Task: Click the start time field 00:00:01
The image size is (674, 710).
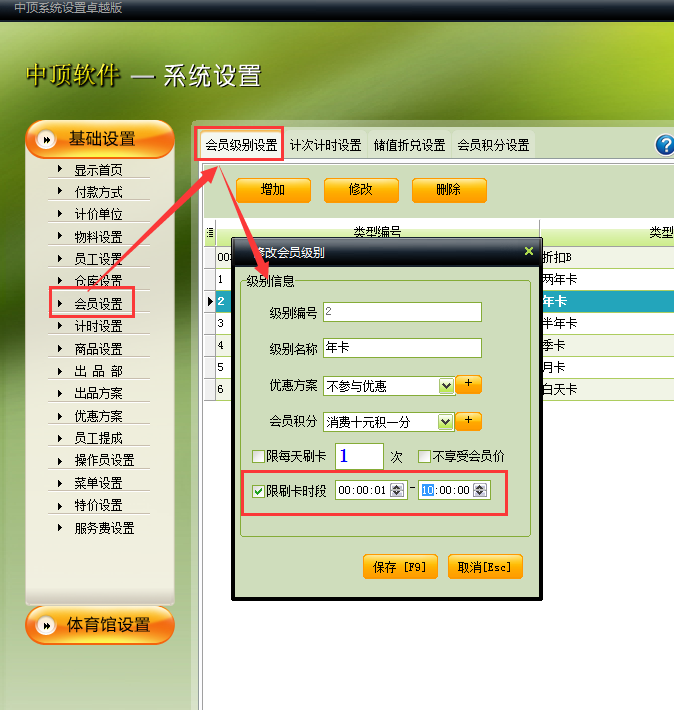Action: (x=371, y=490)
